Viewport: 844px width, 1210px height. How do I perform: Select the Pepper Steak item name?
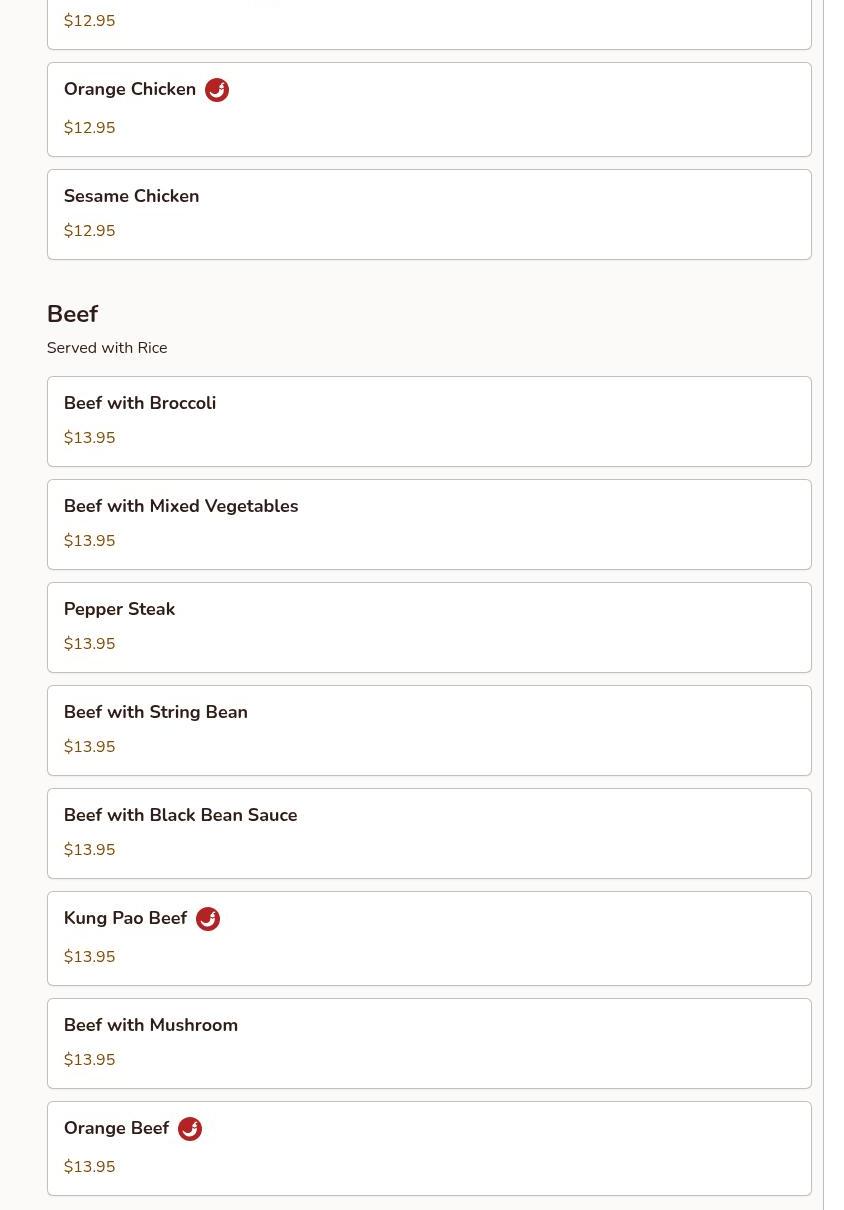[119, 609]
